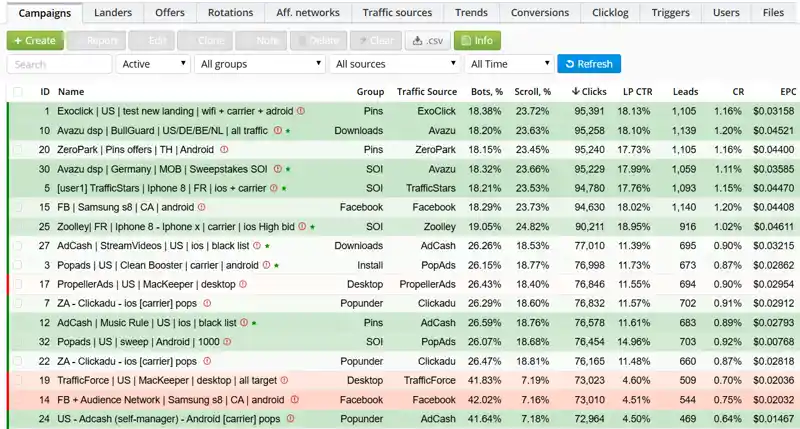The height and width of the screenshot is (429, 800).
Task: Click green star beside TrafficStars Iphone 8 campaign
Action: [x=284, y=189]
